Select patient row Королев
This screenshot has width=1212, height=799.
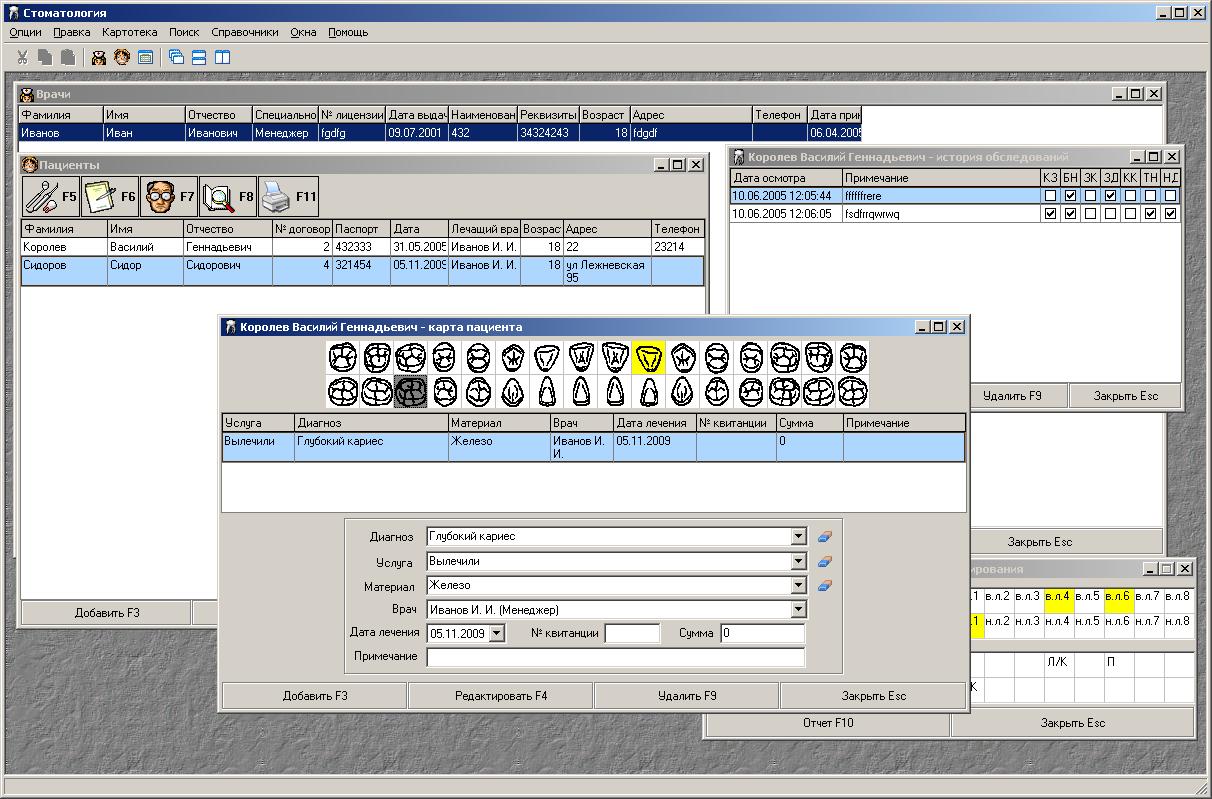pyautogui.click(x=363, y=247)
